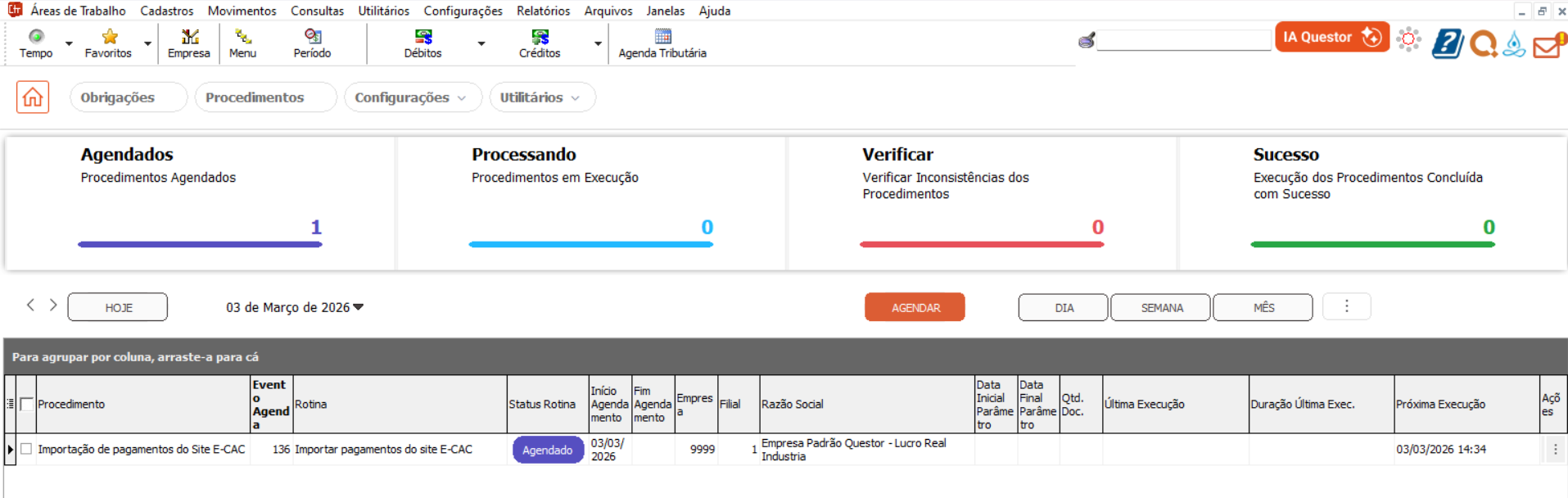Open the Relatórios menu
1568x498 pixels.
tap(543, 11)
